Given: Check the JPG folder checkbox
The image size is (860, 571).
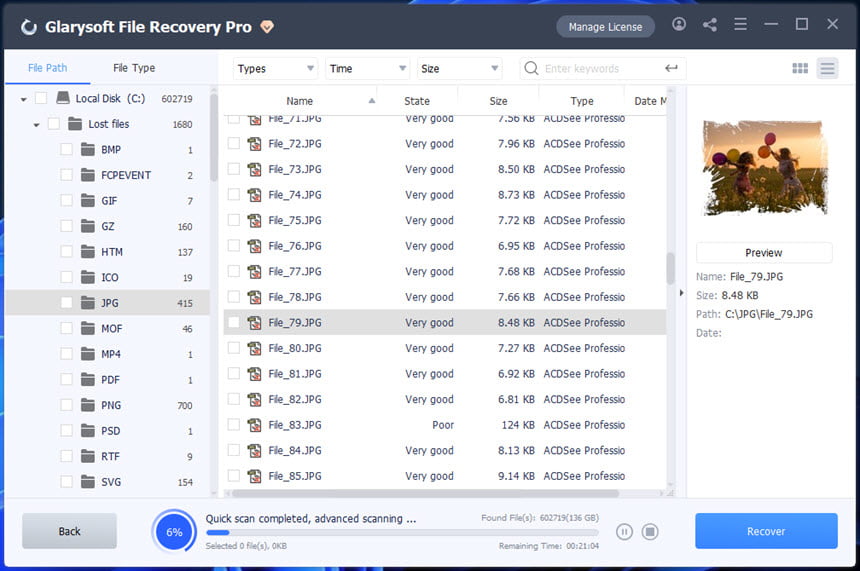Looking at the screenshot, I should pyautogui.click(x=66, y=303).
